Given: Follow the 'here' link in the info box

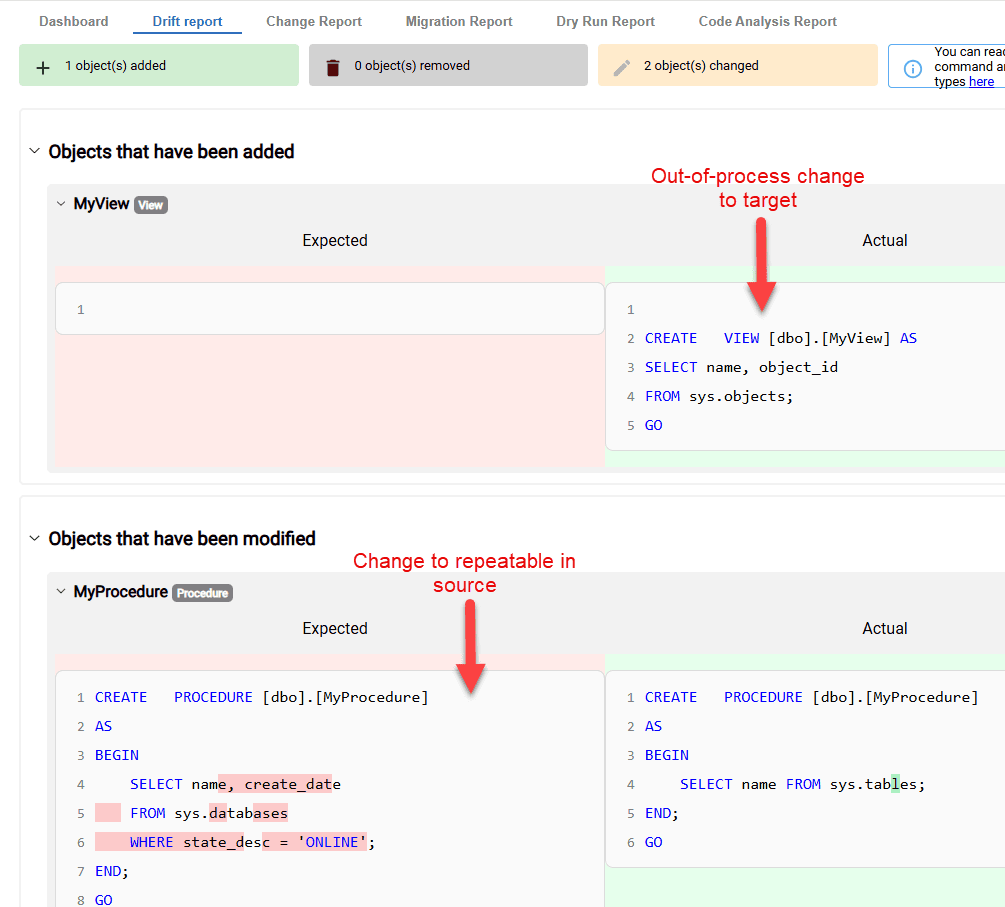Looking at the screenshot, I should (981, 82).
